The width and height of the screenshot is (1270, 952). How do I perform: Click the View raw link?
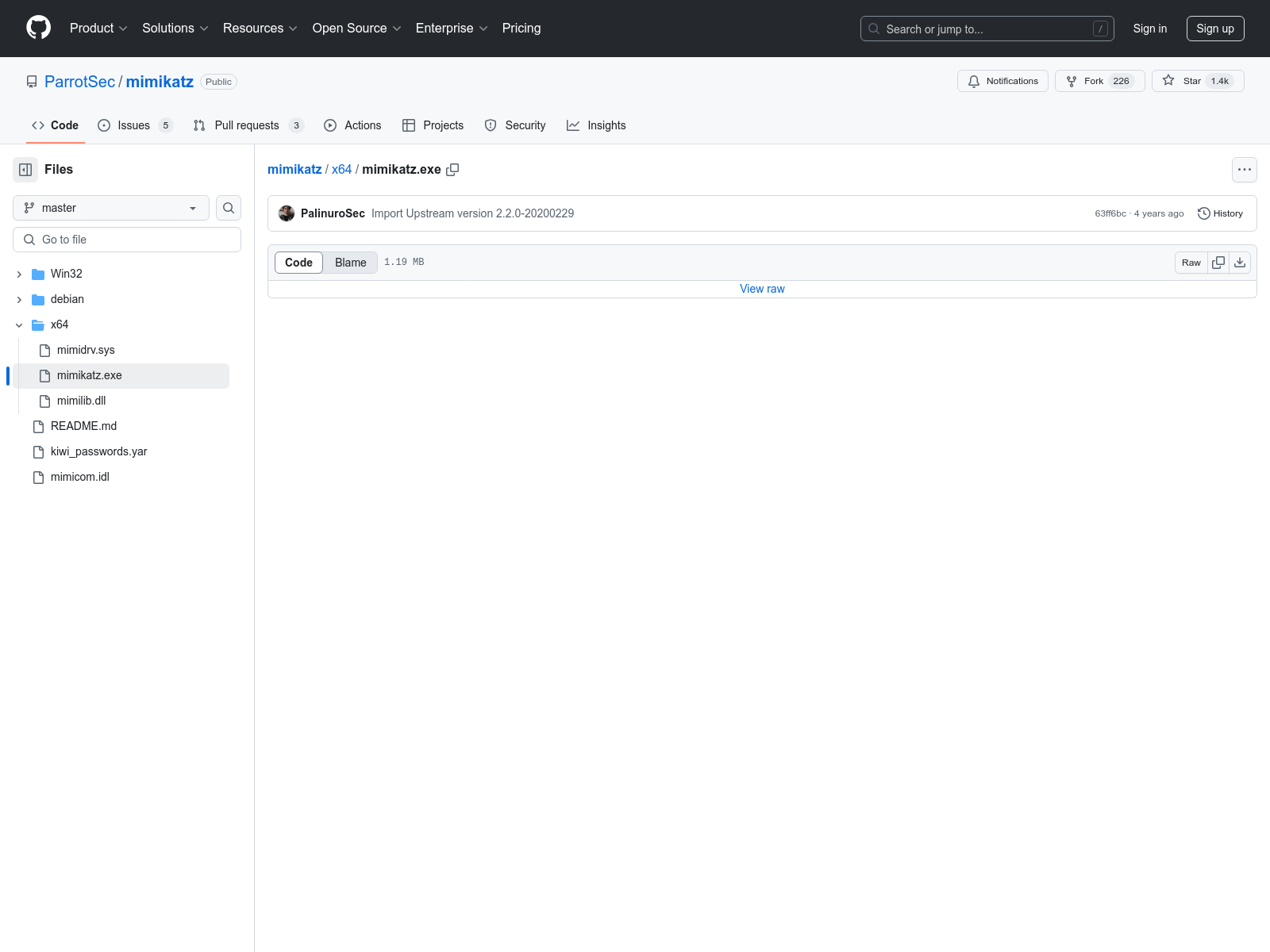point(762,289)
